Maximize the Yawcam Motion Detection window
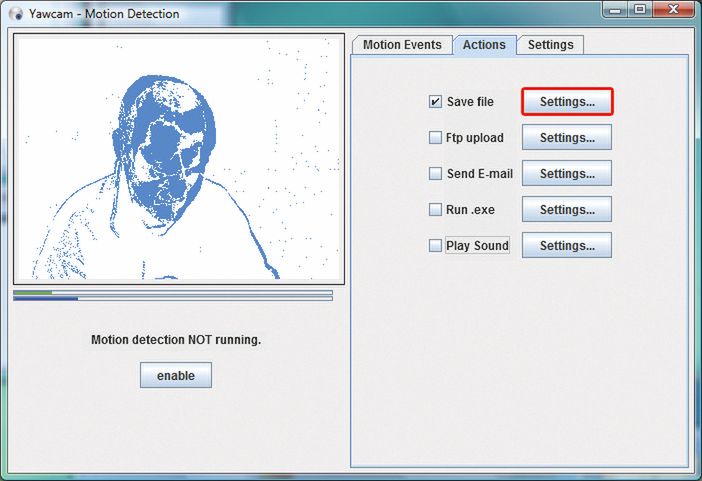 [x=641, y=9]
